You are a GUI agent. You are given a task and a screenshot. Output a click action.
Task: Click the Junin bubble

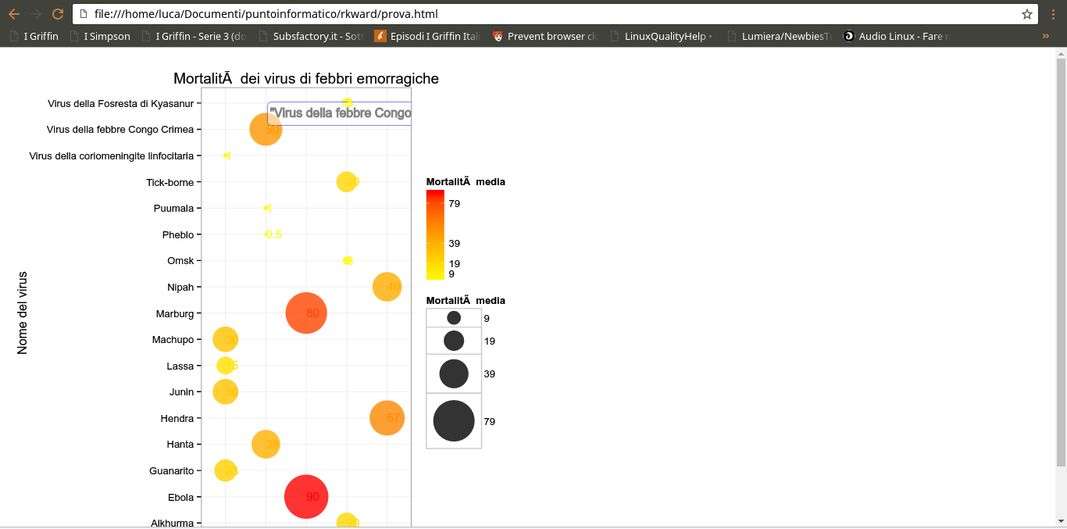(225, 391)
